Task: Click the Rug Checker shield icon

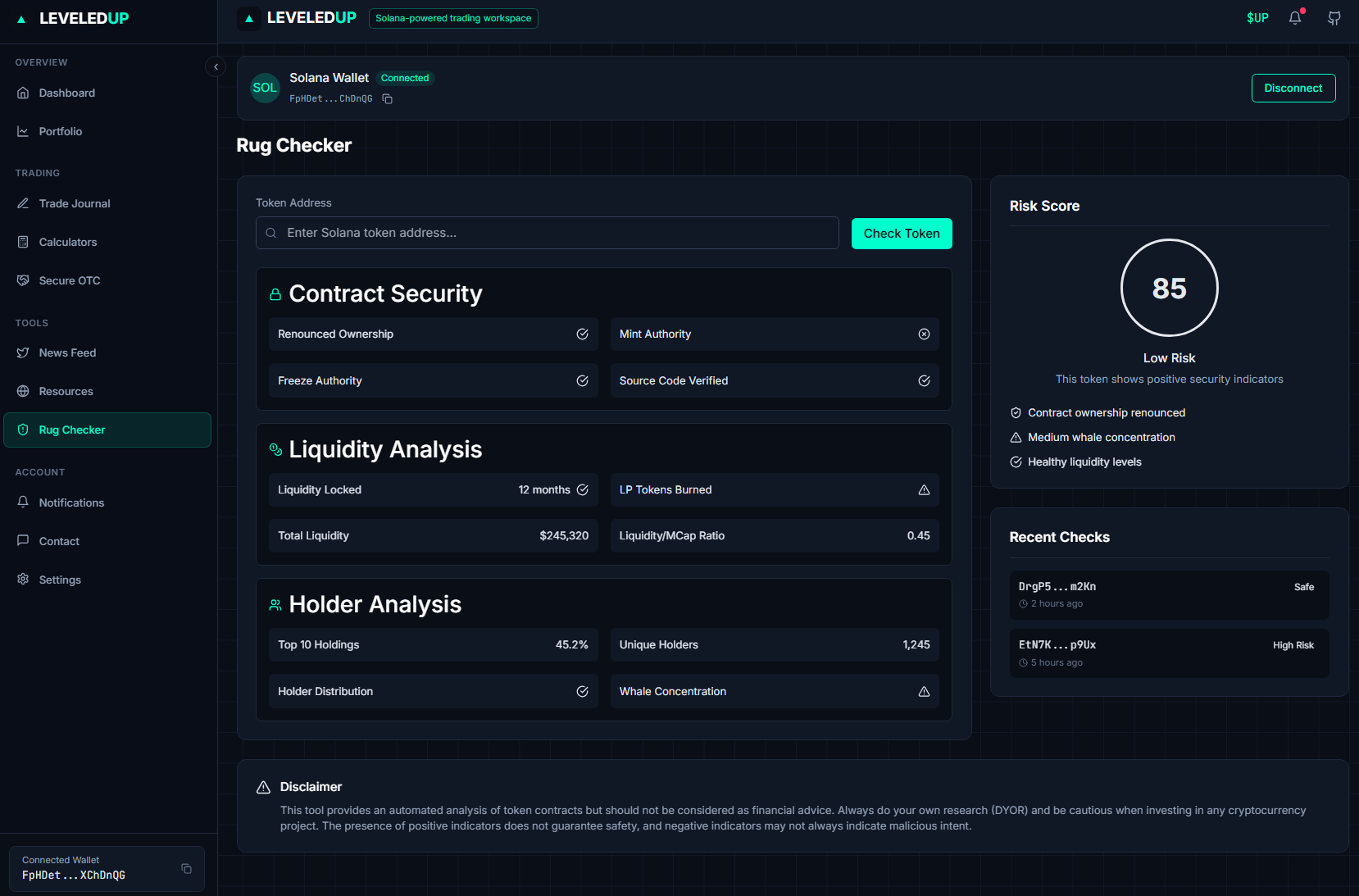Action: point(24,430)
